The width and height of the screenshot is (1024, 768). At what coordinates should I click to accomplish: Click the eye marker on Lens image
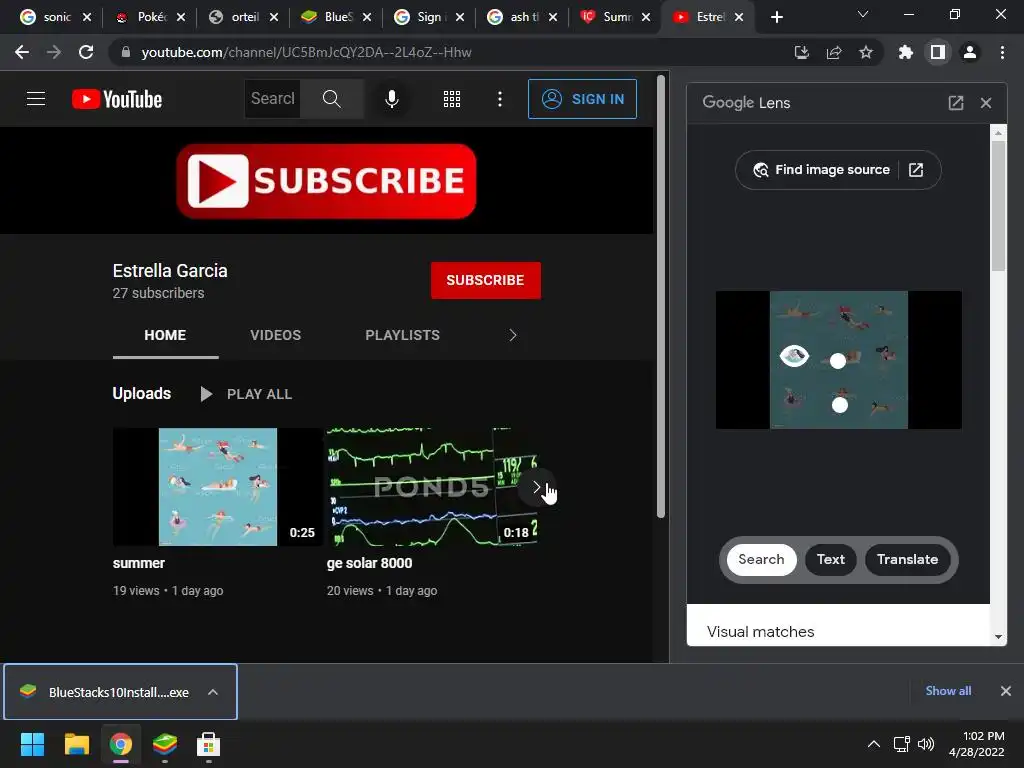click(794, 356)
